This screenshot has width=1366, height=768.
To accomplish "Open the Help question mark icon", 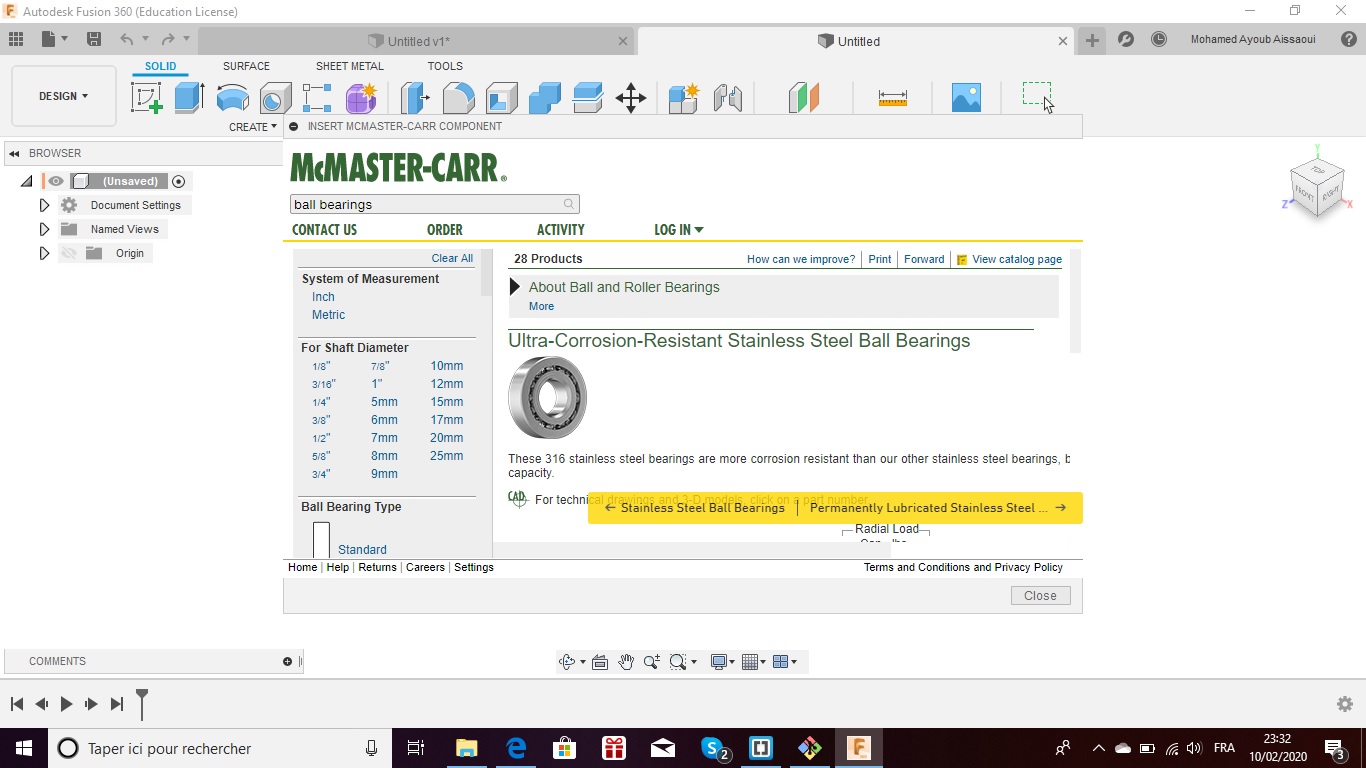I will click(x=1348, y=40).
